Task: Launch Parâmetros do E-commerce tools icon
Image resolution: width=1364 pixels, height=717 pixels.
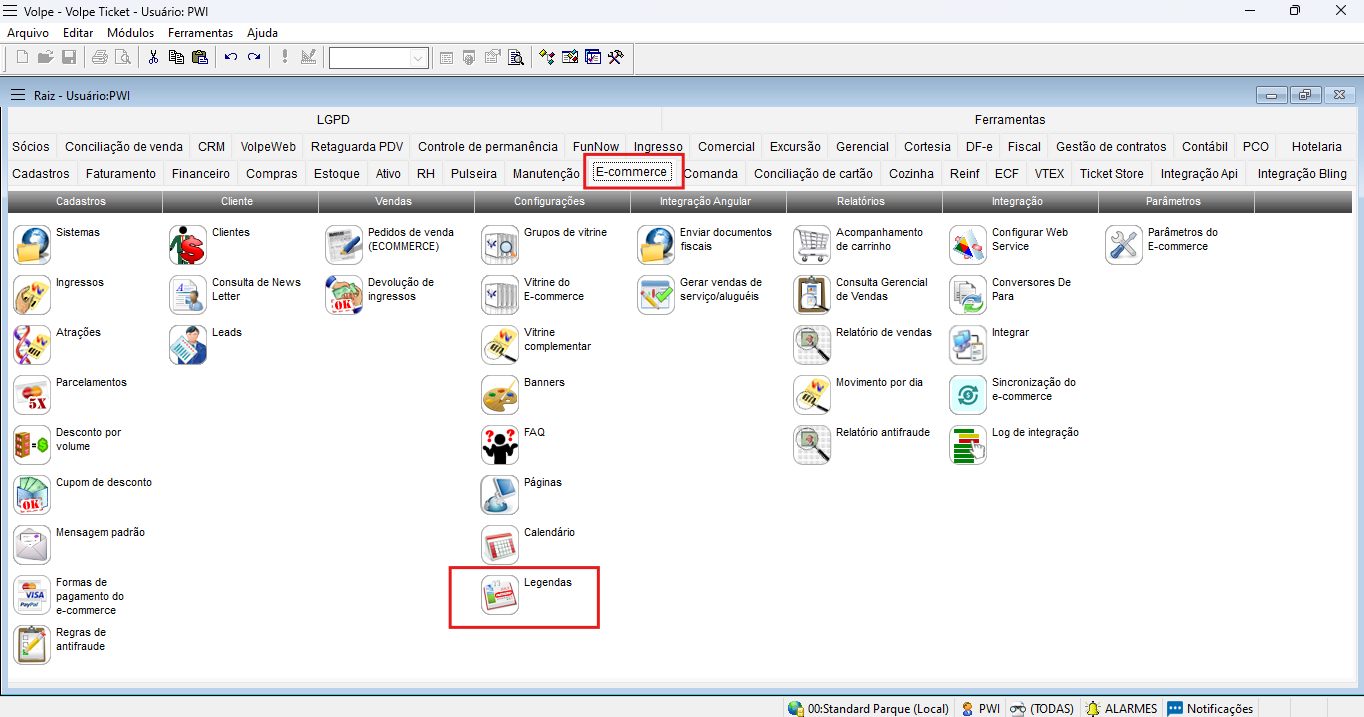Action: click(1124, 245)
